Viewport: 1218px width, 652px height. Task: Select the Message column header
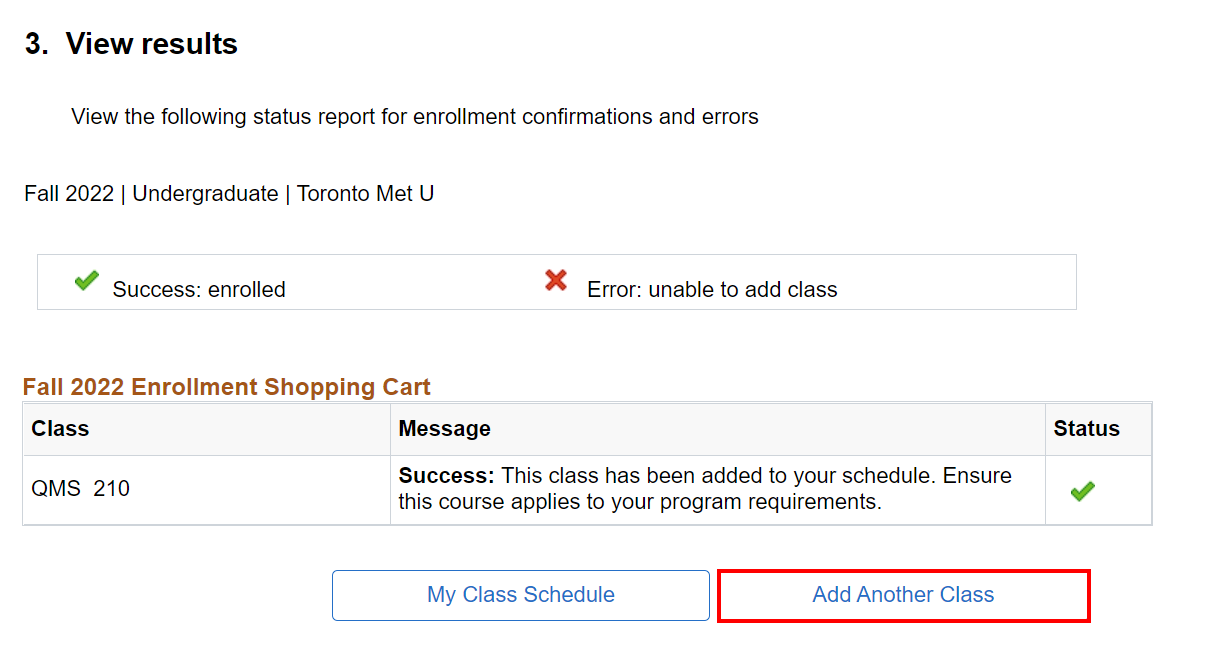click(x=444, y=429)
